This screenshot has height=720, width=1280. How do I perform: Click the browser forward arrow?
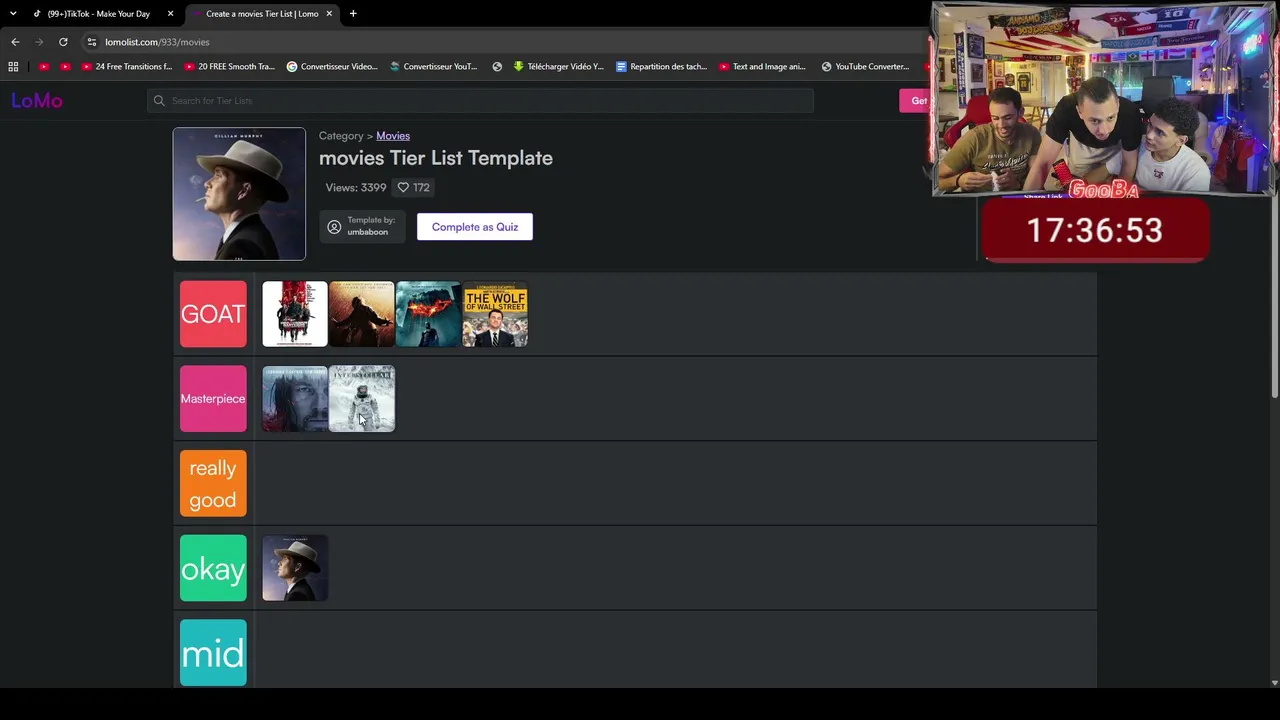pyautogui.click(x=39, y=42)
